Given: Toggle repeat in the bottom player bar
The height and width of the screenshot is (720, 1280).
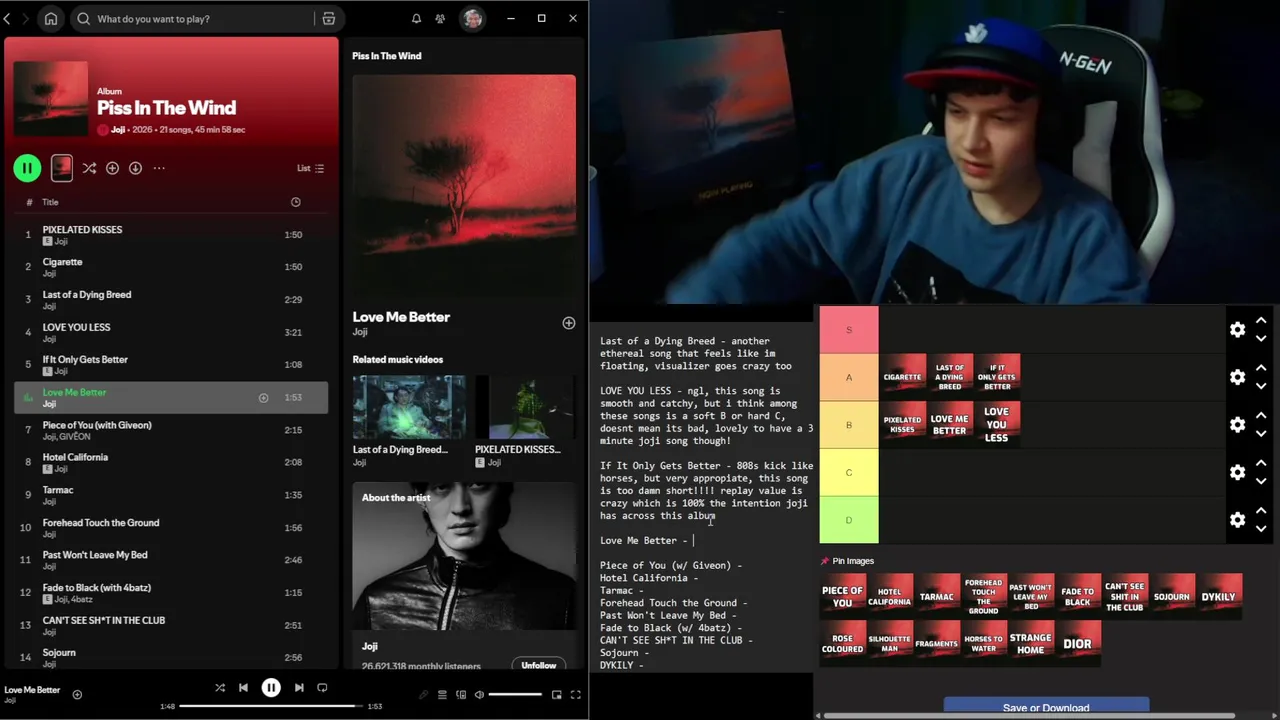Looking at the screenshot, I should pos(322,687).
